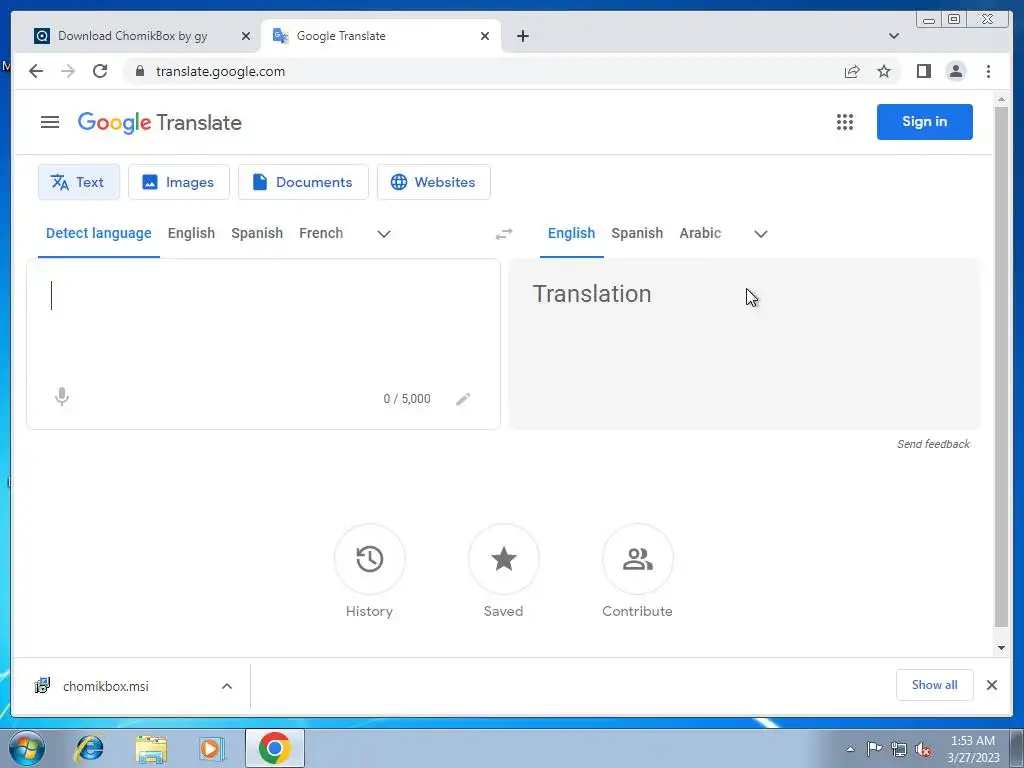Click the muted volume tray icon
Image resolution: width=1024 pixels, height=768 pixels.
[x=923, y=749]
